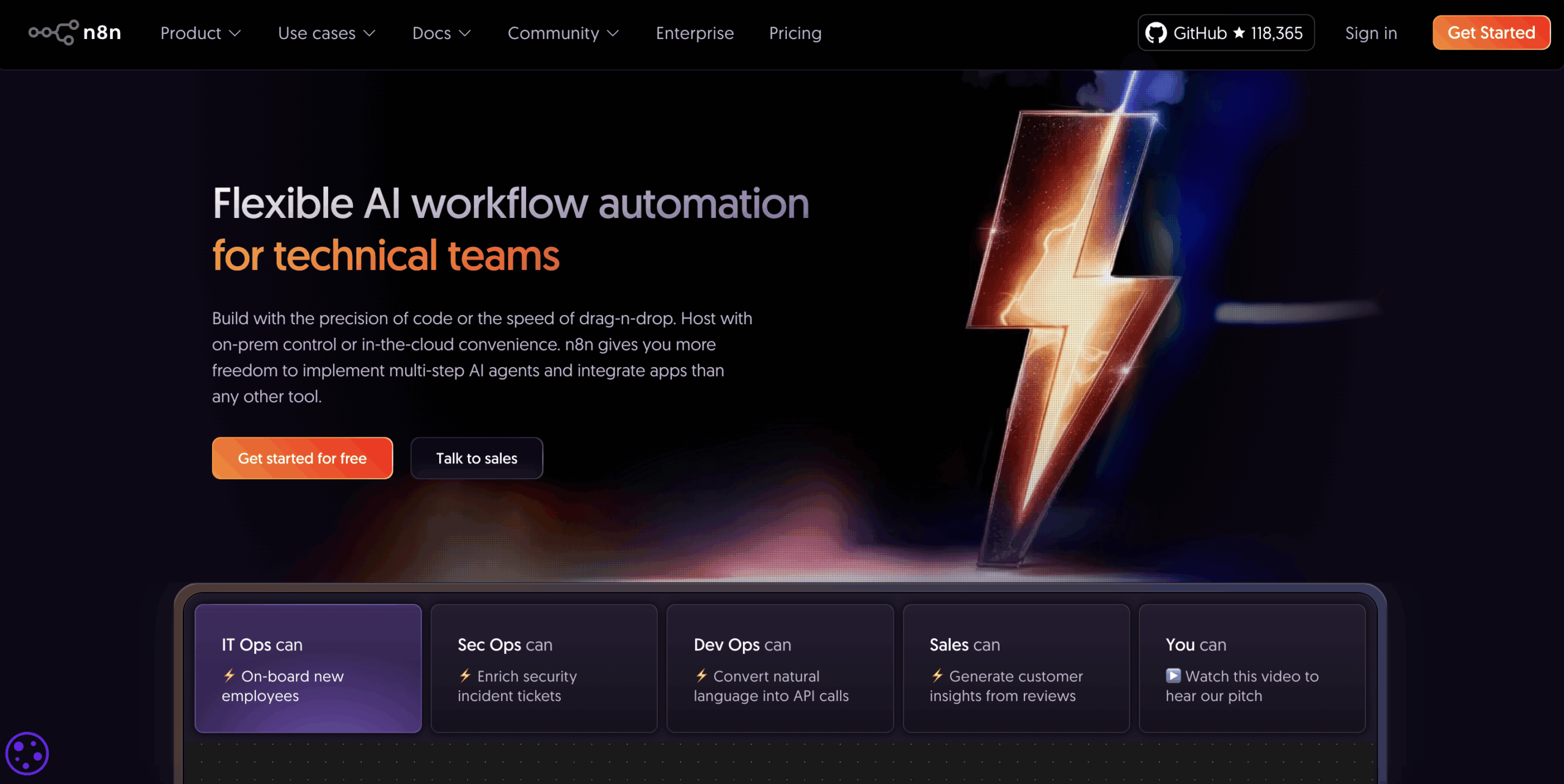Click the n8n wordmark text
The height and width of the screenshot is (784, 1564).
[x=102, y=32]
